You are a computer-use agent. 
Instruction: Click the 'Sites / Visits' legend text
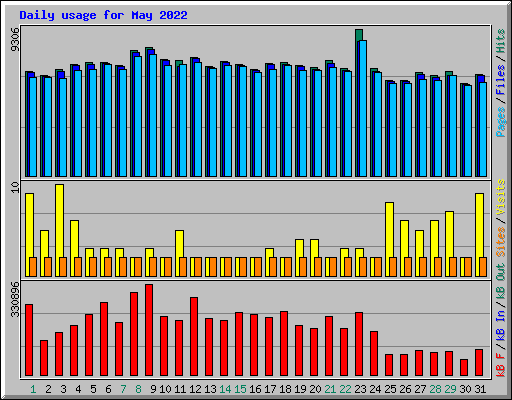pos(500,218)
